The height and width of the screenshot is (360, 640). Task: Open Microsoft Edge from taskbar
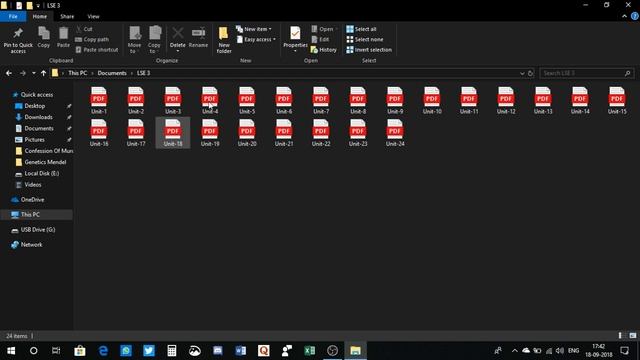click(103, 351)
